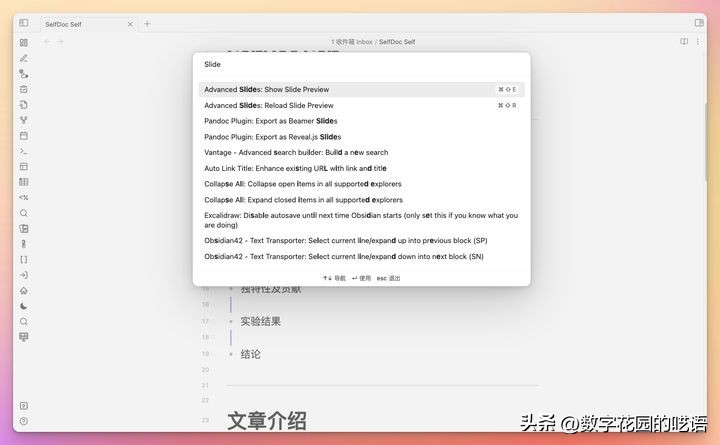Click the file copy icon in ribbon
The width and height of the screenshot is (720, 445).
click(x=24, y=105)
